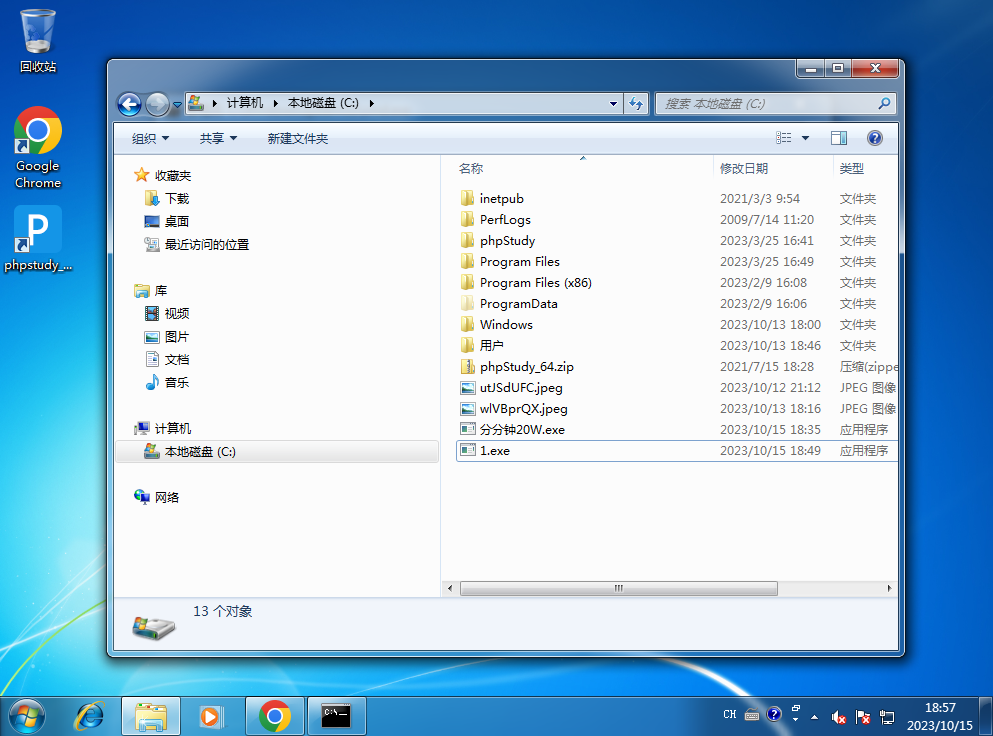Click the refresh button beside address bar

(x=636, y=103)
